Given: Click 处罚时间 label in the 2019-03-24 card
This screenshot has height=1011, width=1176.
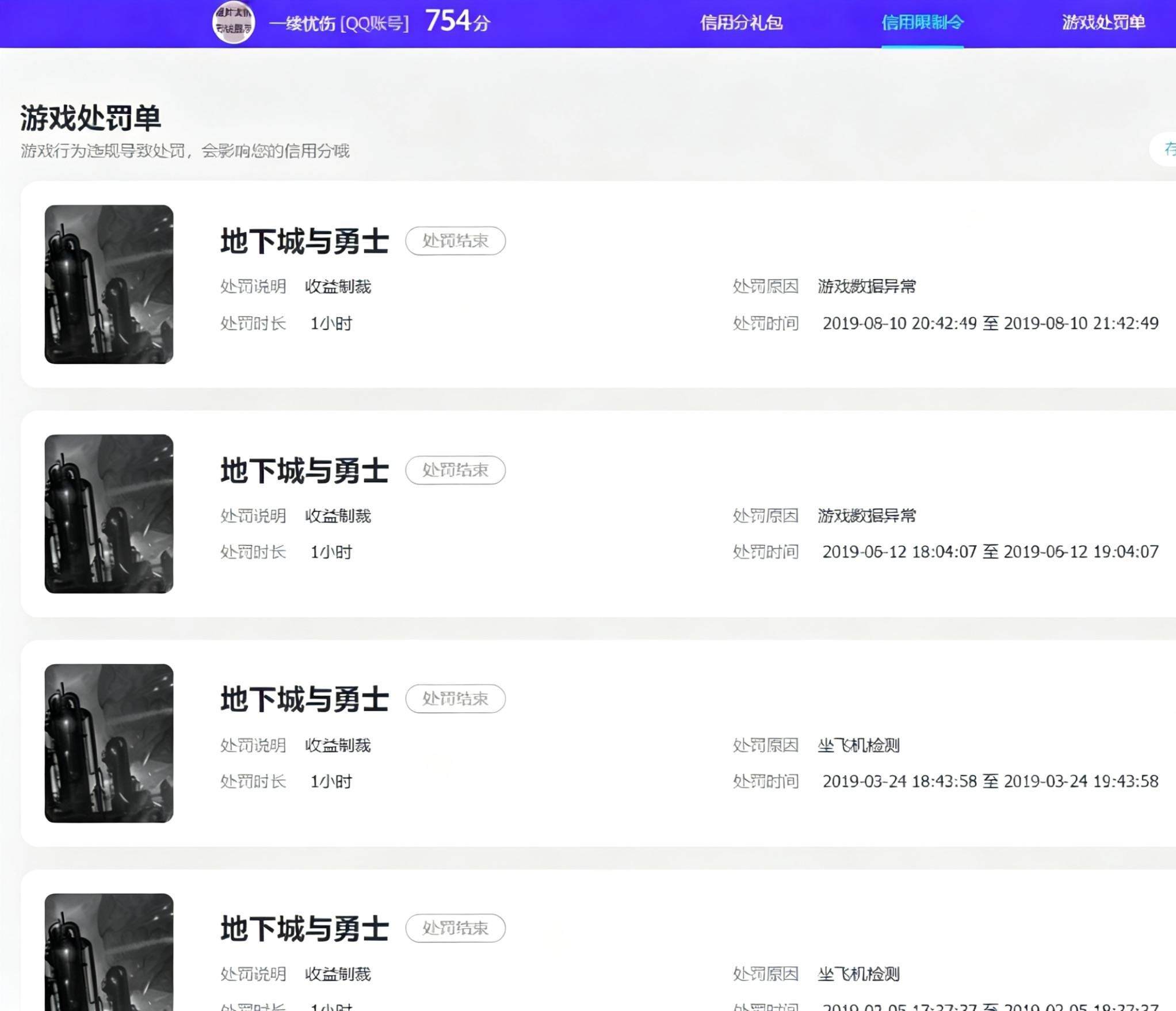Looking at the screenshot, I should [x=766, y=781].
